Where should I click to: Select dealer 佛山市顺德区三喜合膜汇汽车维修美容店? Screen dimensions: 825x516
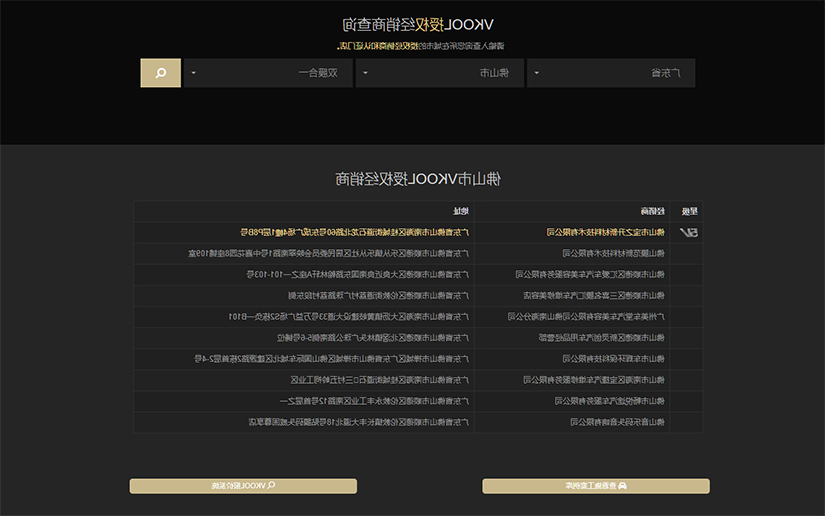pos(594,296)
